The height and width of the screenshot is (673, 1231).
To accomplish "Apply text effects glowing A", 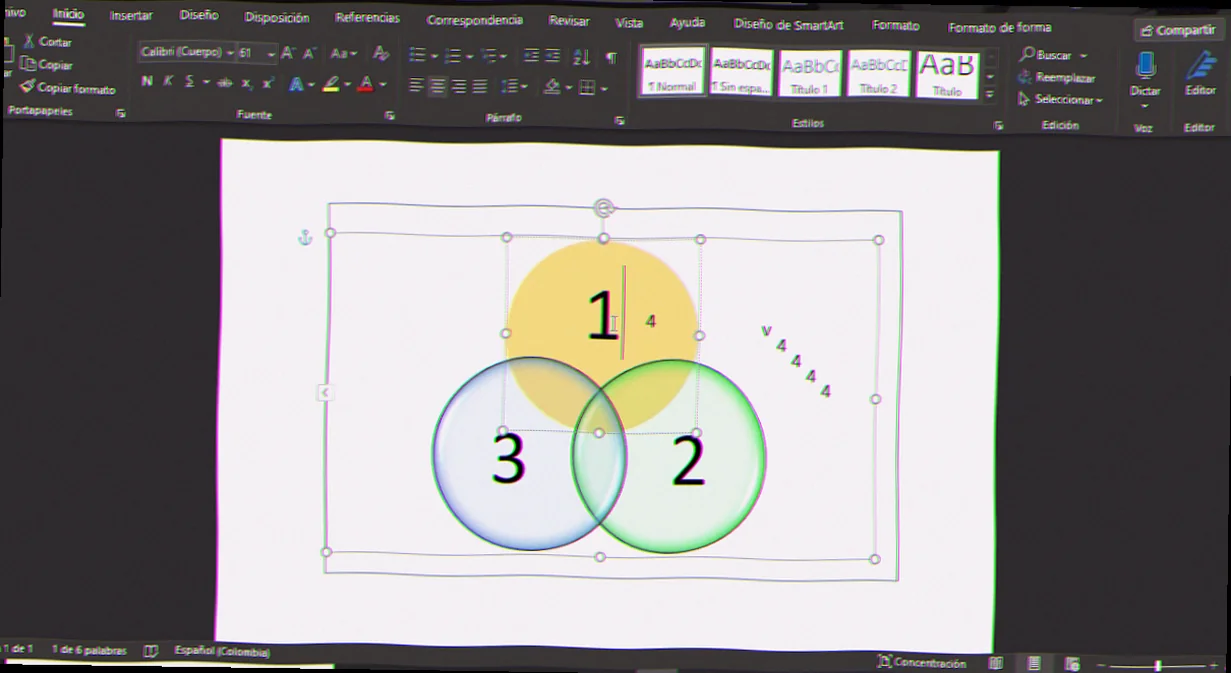I will (296, 84).
